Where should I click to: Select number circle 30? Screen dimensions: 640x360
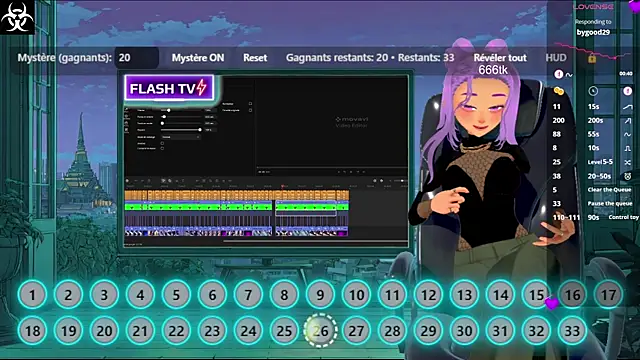tap(464, 330)
